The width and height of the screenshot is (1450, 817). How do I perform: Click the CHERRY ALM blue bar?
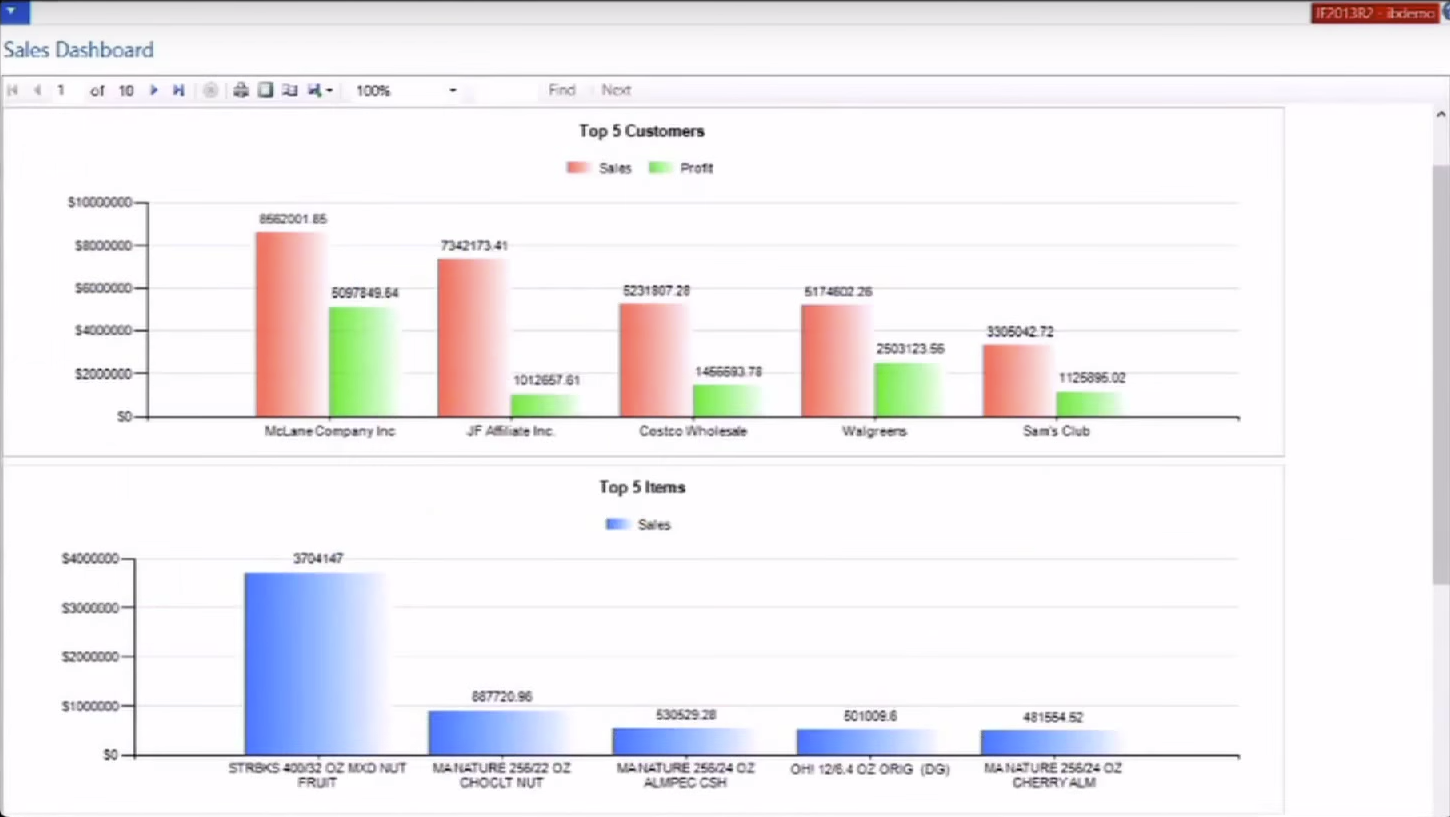1053,743
